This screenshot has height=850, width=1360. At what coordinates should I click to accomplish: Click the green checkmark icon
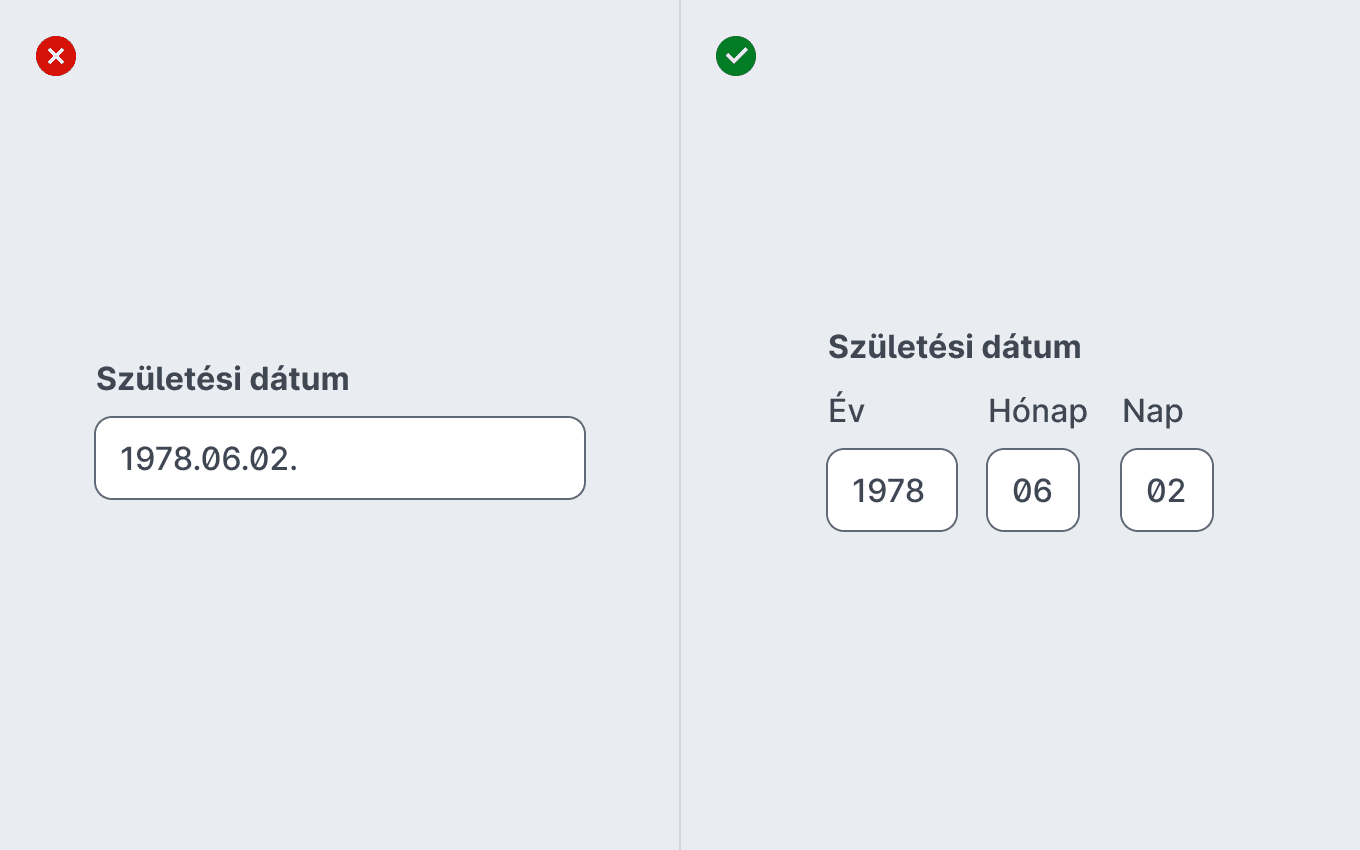click(x=736, y=56)
